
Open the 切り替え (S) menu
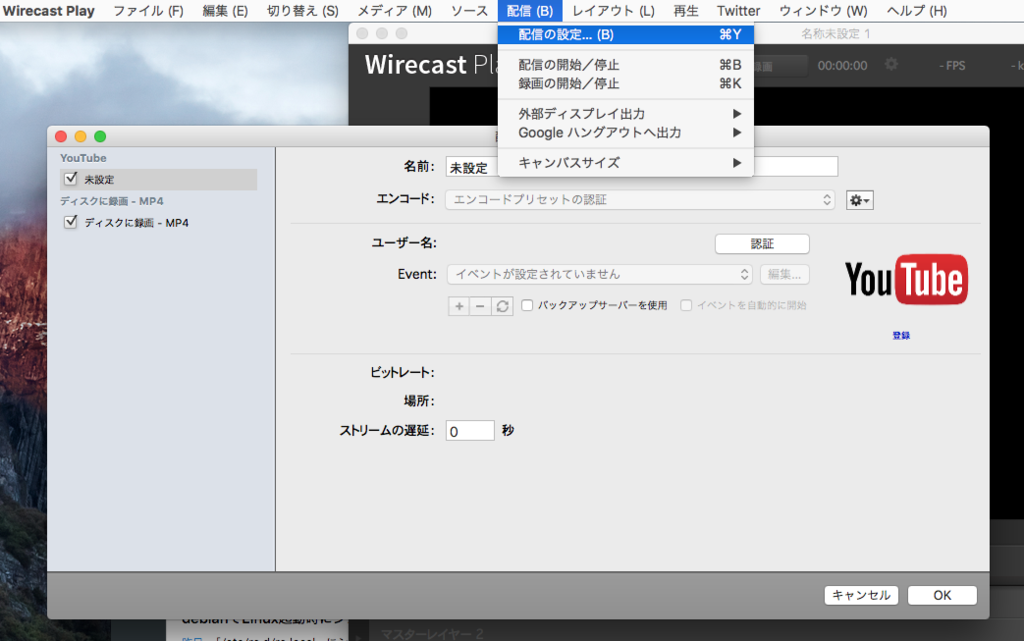303,11
